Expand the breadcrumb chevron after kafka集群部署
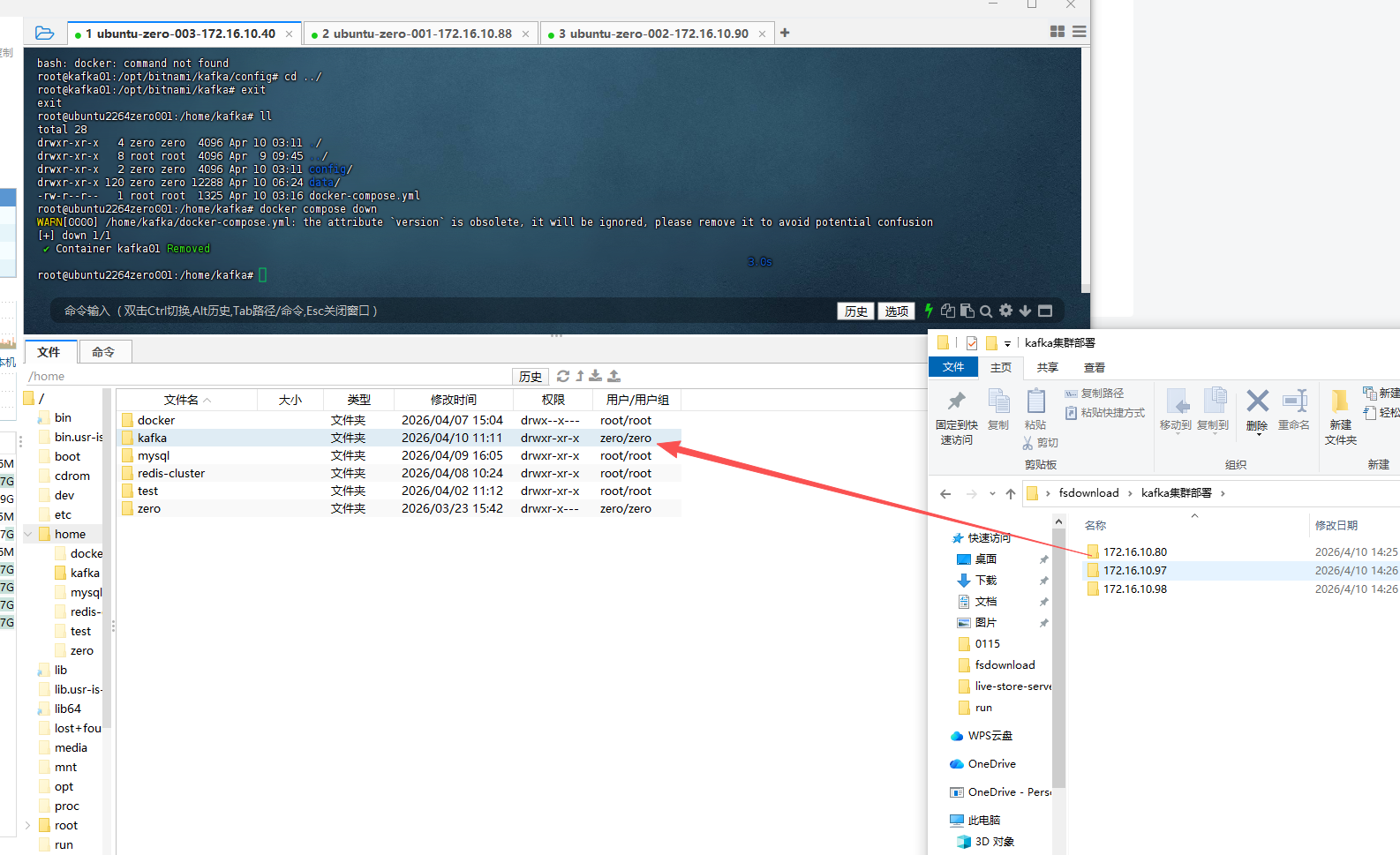The height and width of the screenshot is (855, 1400). point(1223,493)
